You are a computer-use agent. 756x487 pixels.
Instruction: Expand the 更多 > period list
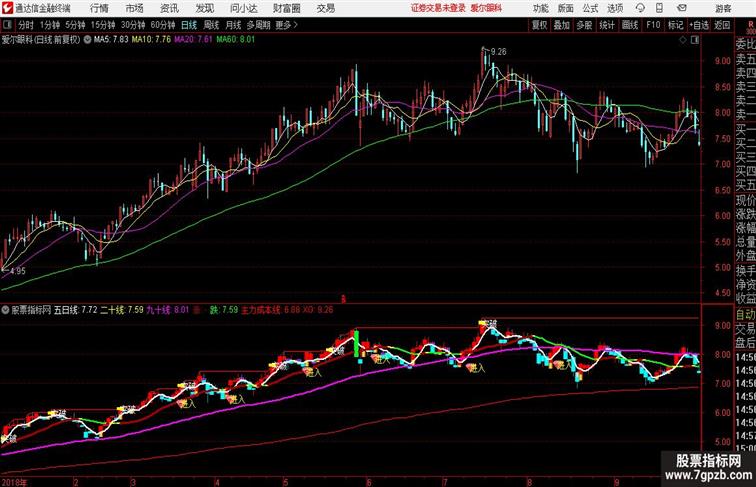(x=286, y=25)
